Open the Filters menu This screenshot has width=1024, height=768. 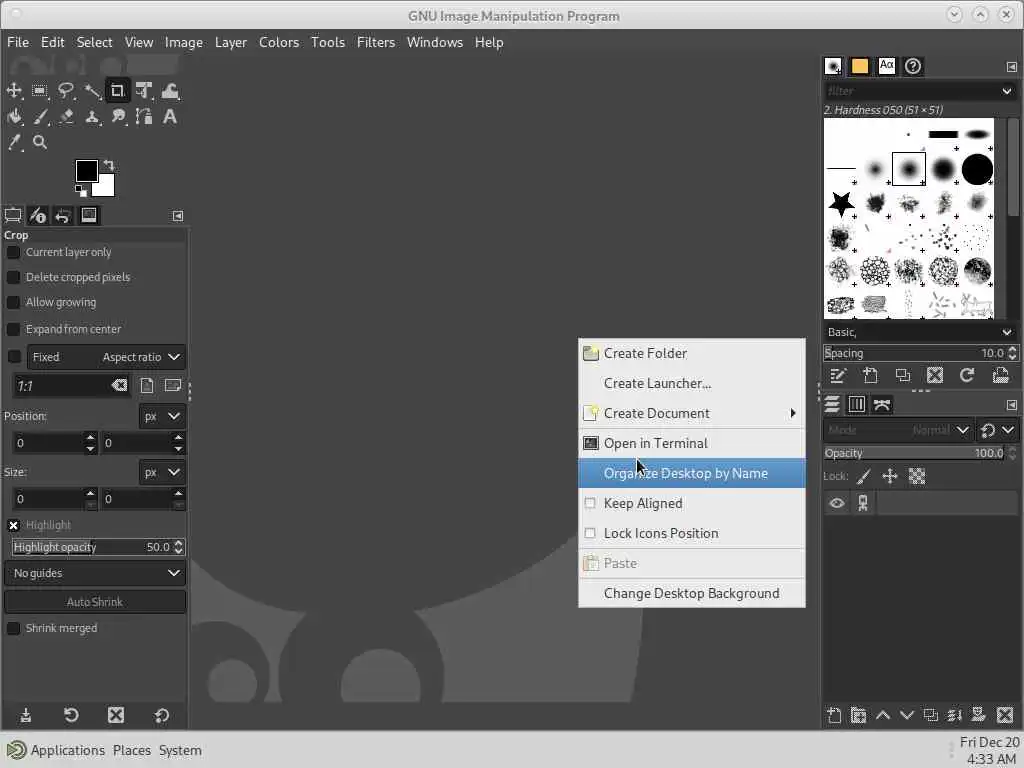(x=376, y=42)
